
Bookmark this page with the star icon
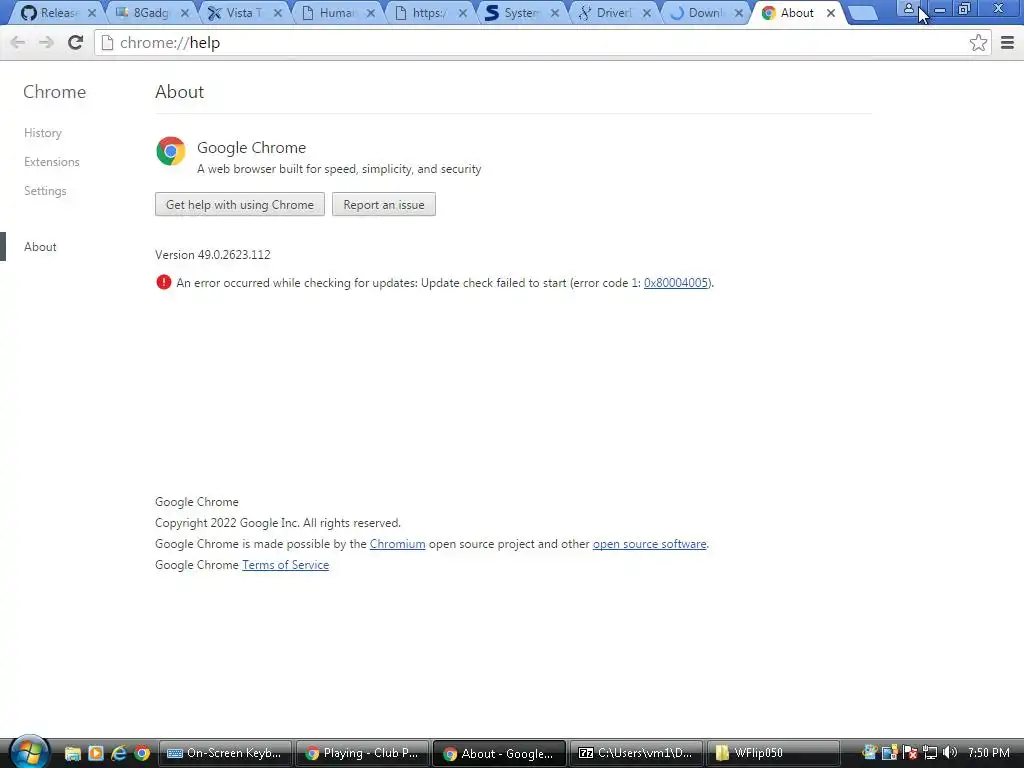point(978,42)
